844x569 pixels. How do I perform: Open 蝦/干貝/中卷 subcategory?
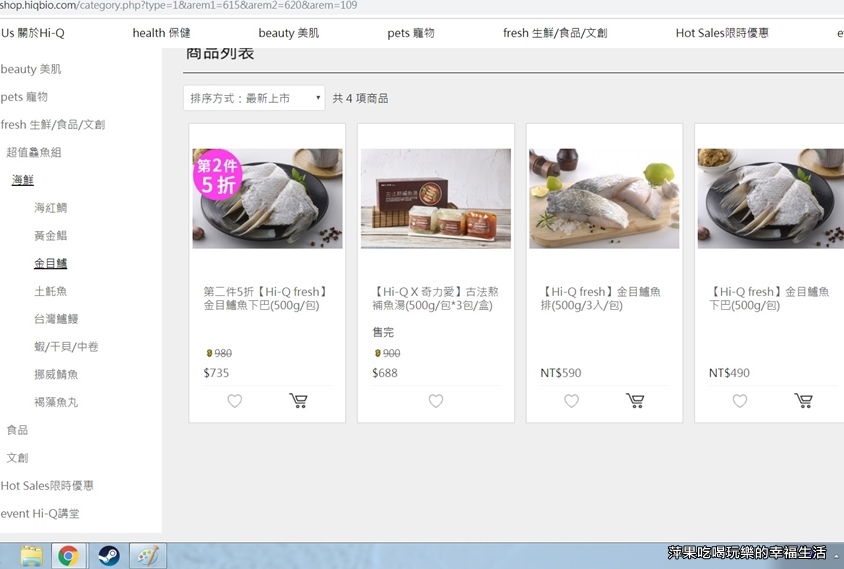[x=66, y=347]
